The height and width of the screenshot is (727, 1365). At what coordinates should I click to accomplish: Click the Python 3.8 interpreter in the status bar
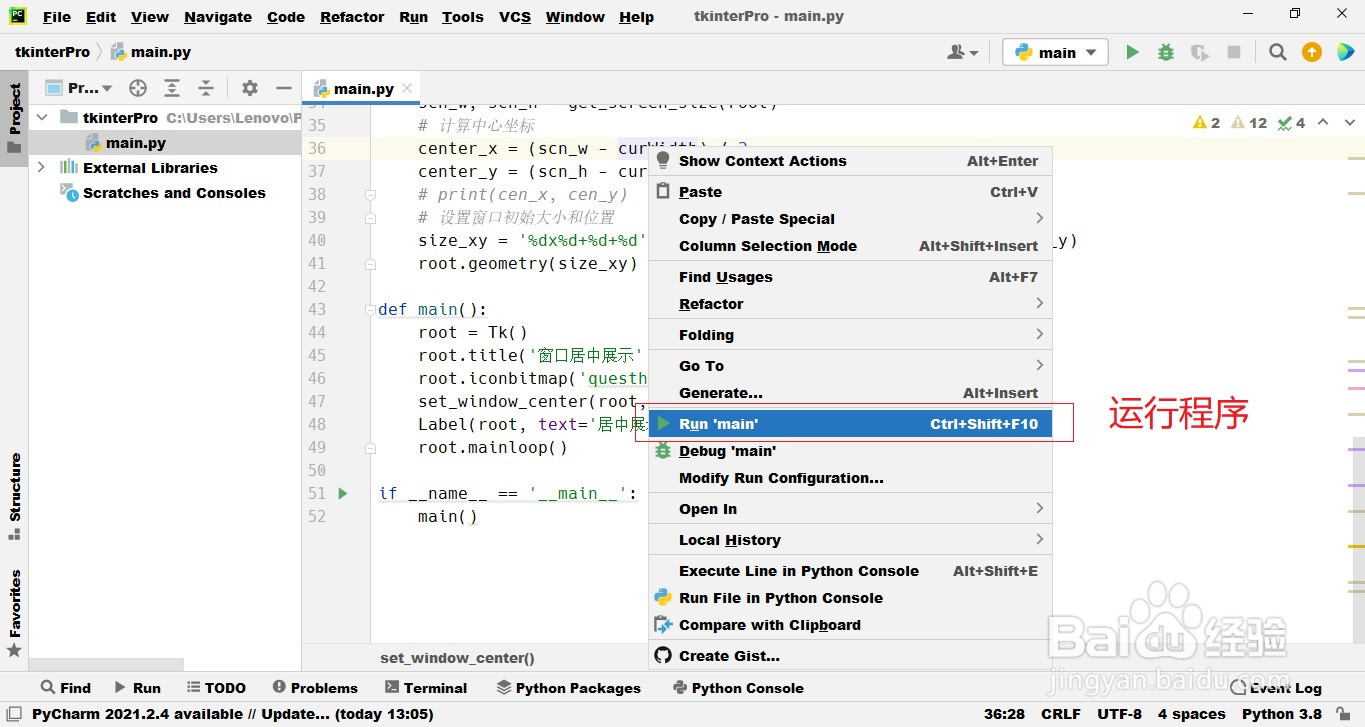coord(1281,714)
